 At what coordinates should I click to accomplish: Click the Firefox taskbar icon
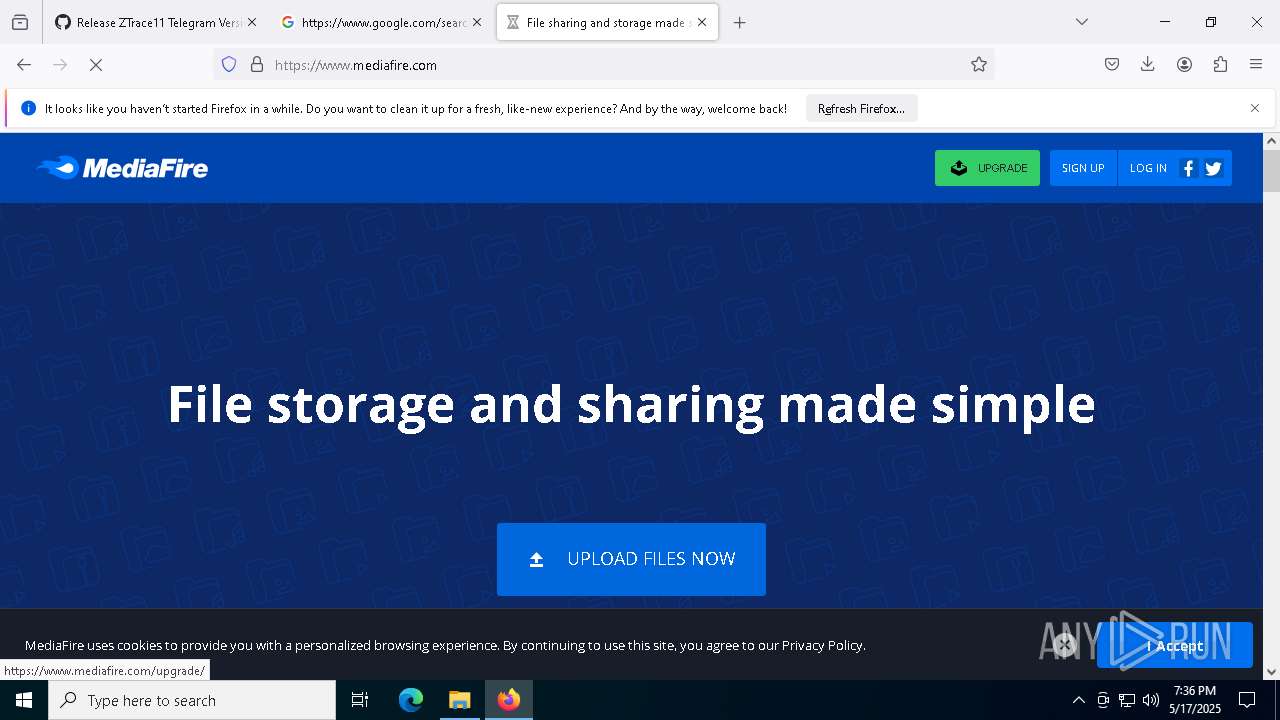point(509,700)
